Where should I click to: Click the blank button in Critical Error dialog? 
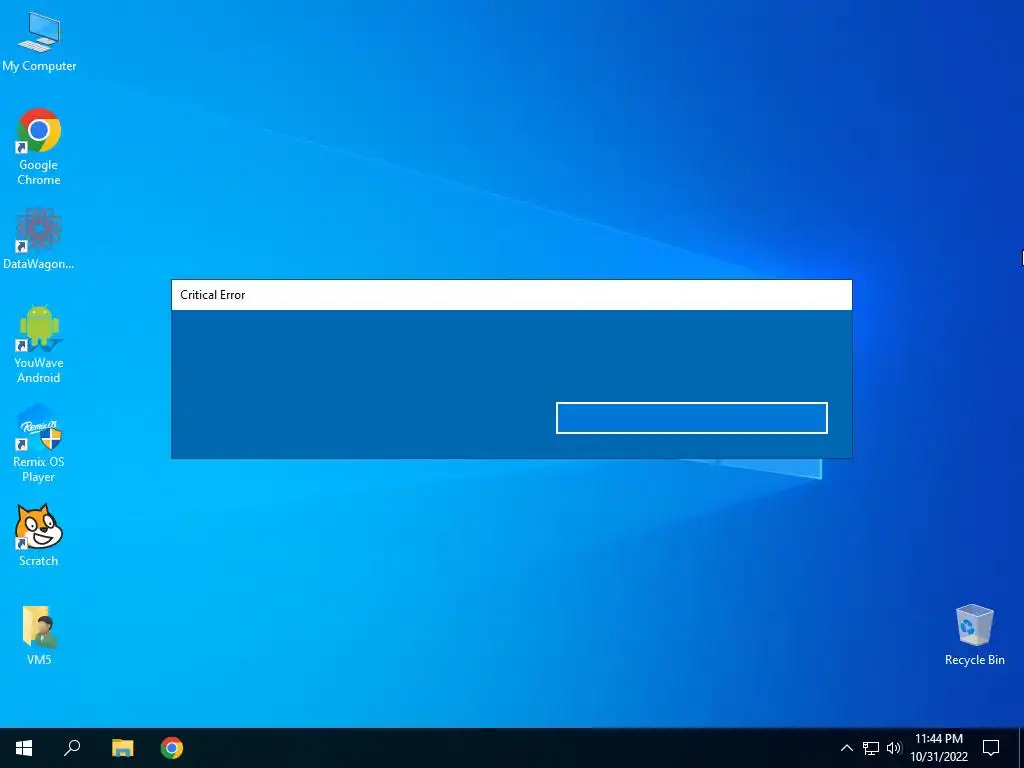[x=692, y=418]
